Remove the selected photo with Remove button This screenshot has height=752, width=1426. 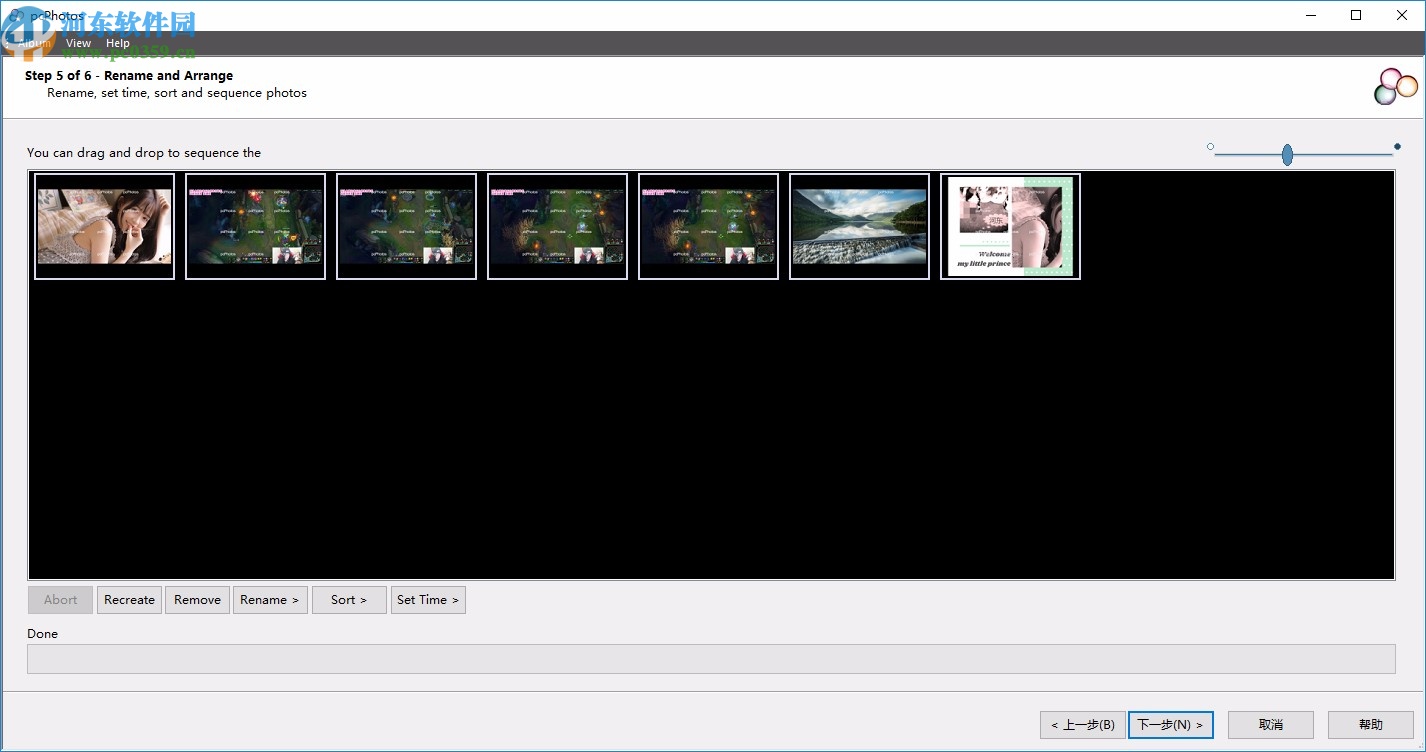click(x=197, y=600)
